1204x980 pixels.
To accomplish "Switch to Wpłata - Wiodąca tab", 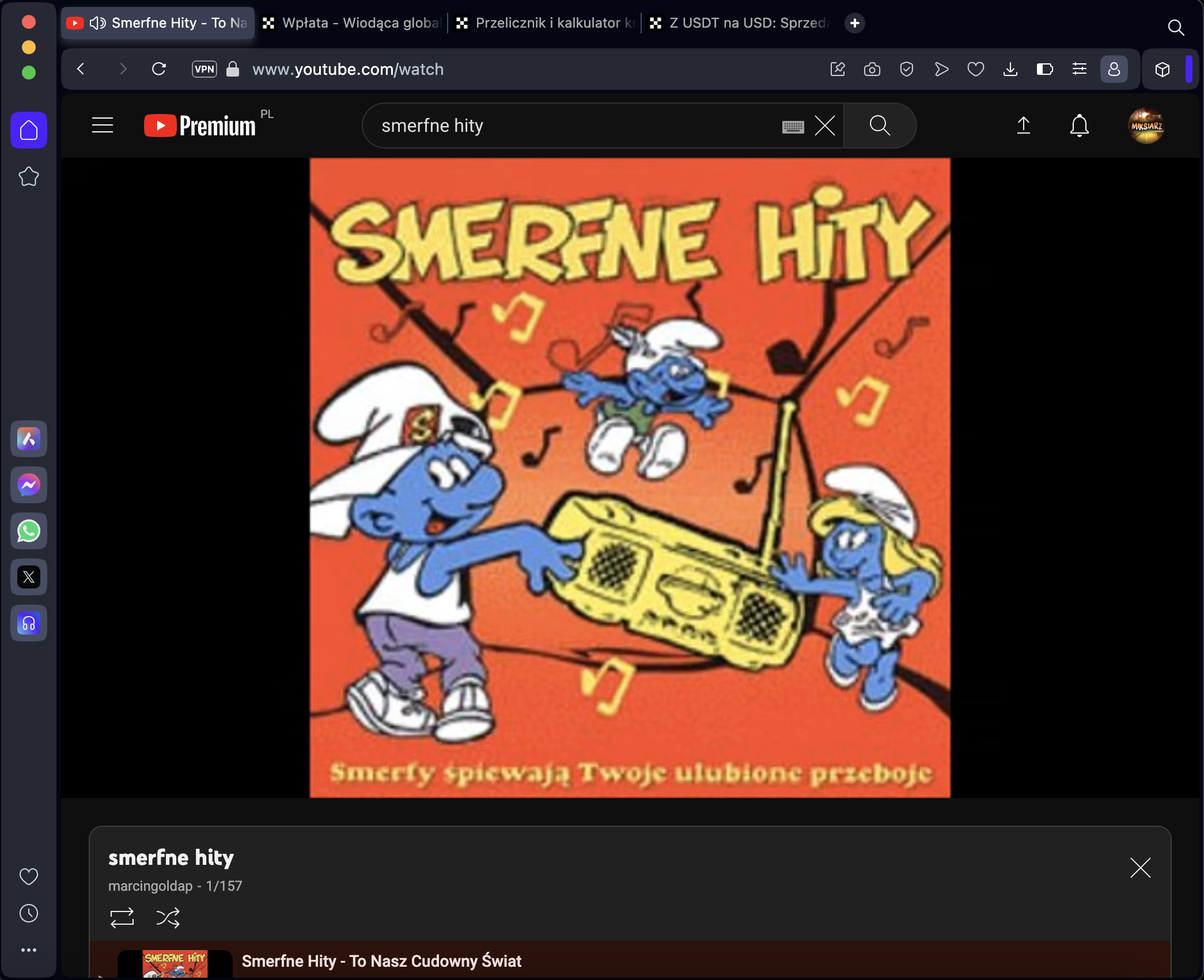I will [x=351, y=23].
